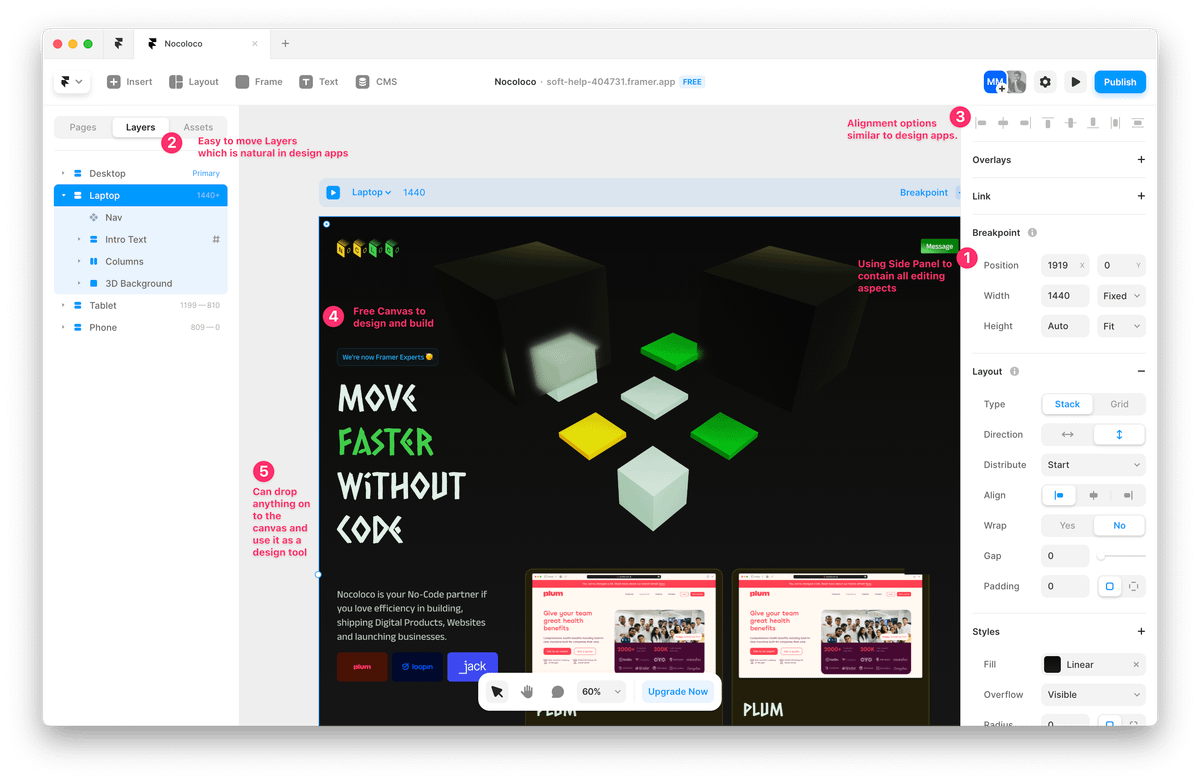This screenshot has height=782, width=1200.
Task: Open project settings gear
Action: click(x=1045, y=82)
